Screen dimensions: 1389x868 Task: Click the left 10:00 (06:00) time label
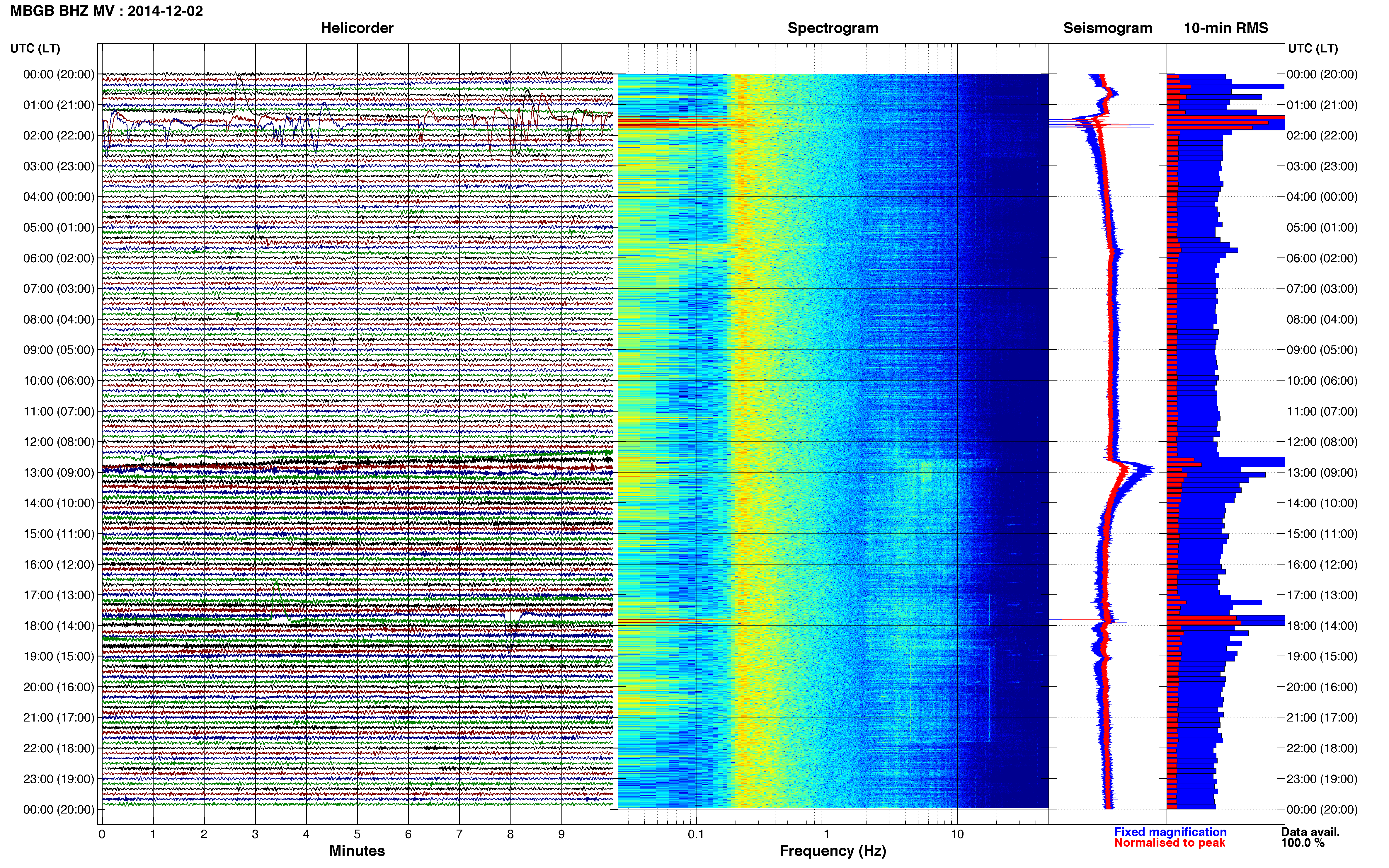tap(59, 381)
